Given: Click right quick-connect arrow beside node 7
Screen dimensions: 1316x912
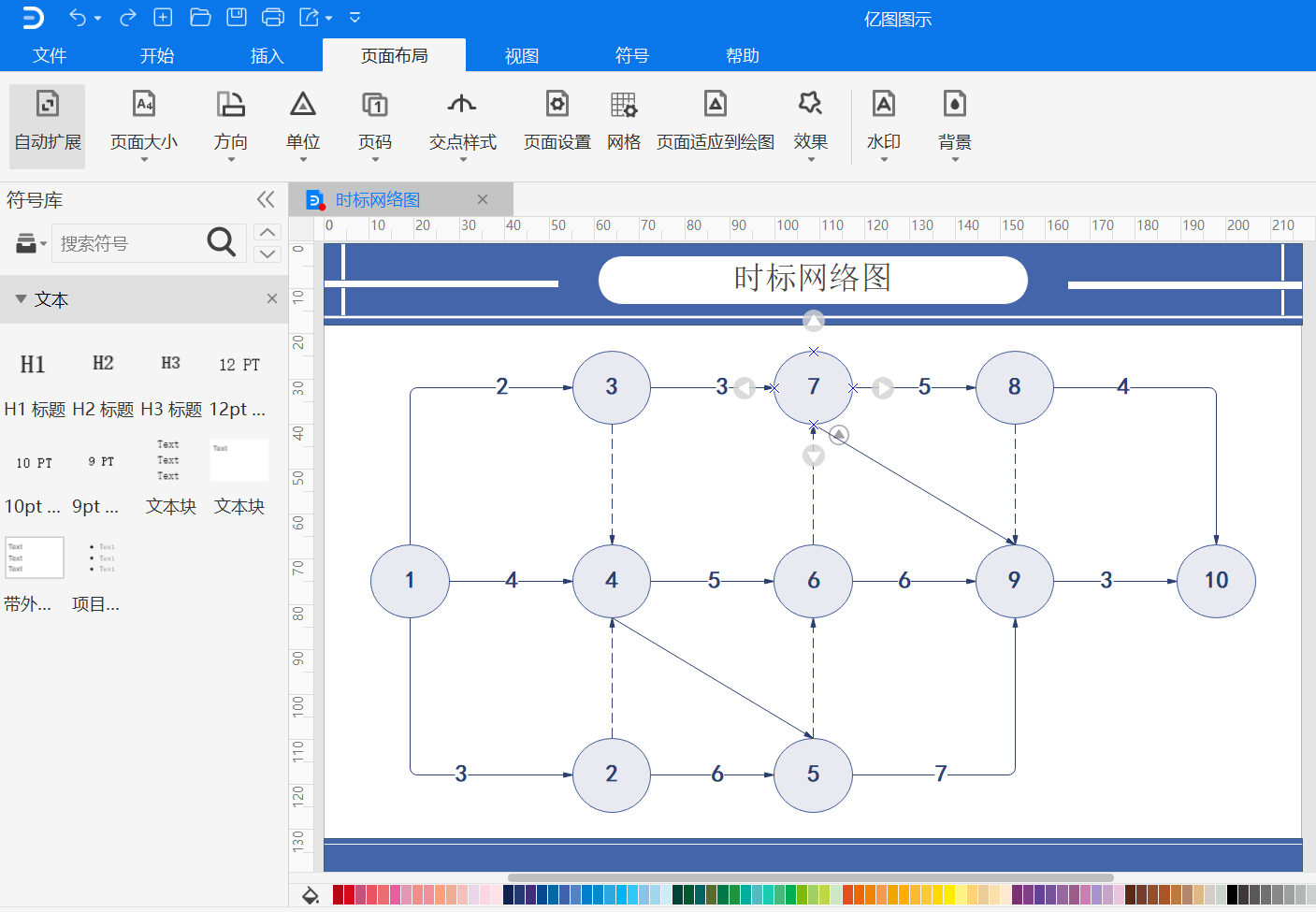Looking at the screenshot, I should tap(883, 387).
